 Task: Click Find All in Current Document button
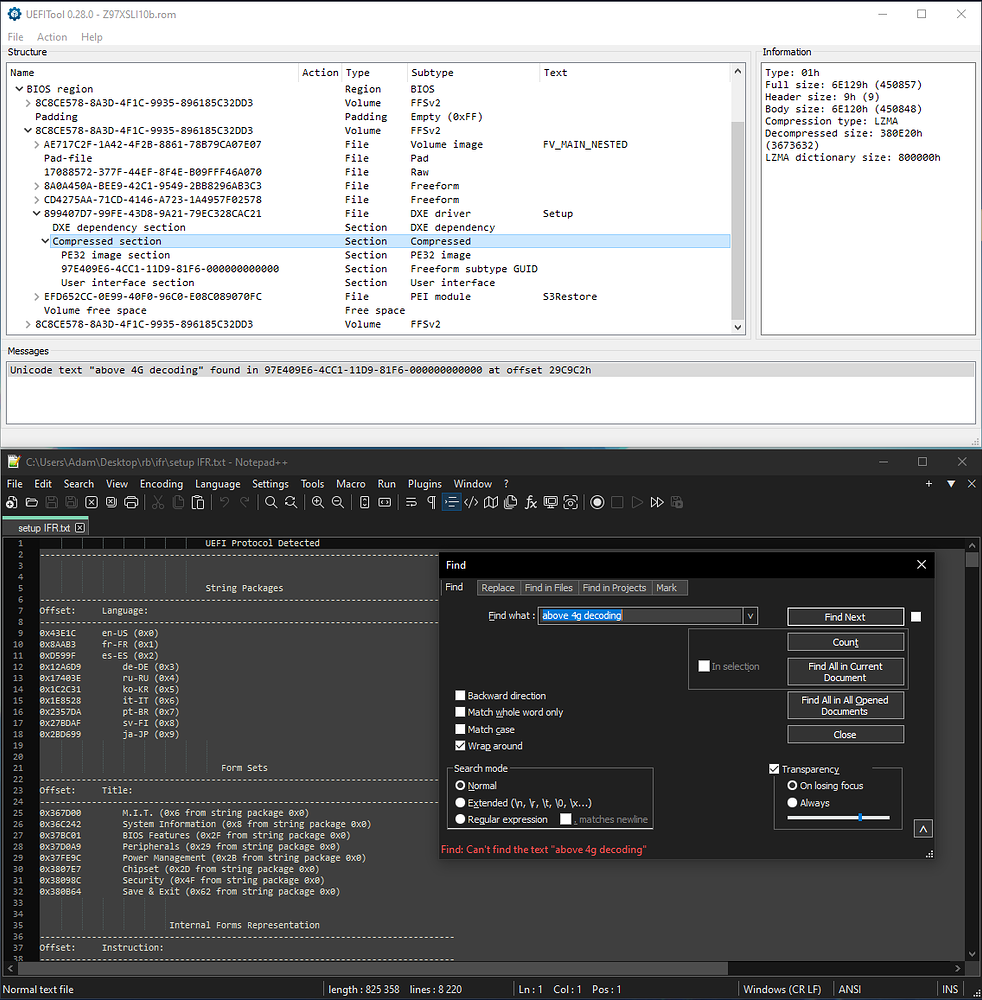pos(846,672)
